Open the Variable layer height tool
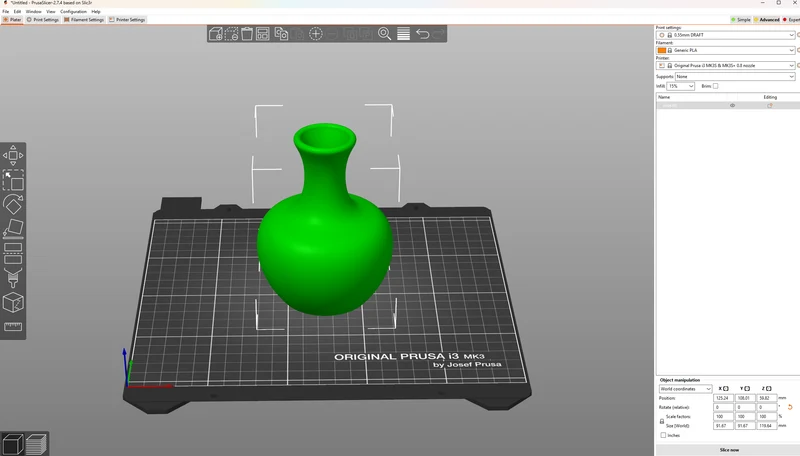The image size is (800, 456). coord(404,34)
